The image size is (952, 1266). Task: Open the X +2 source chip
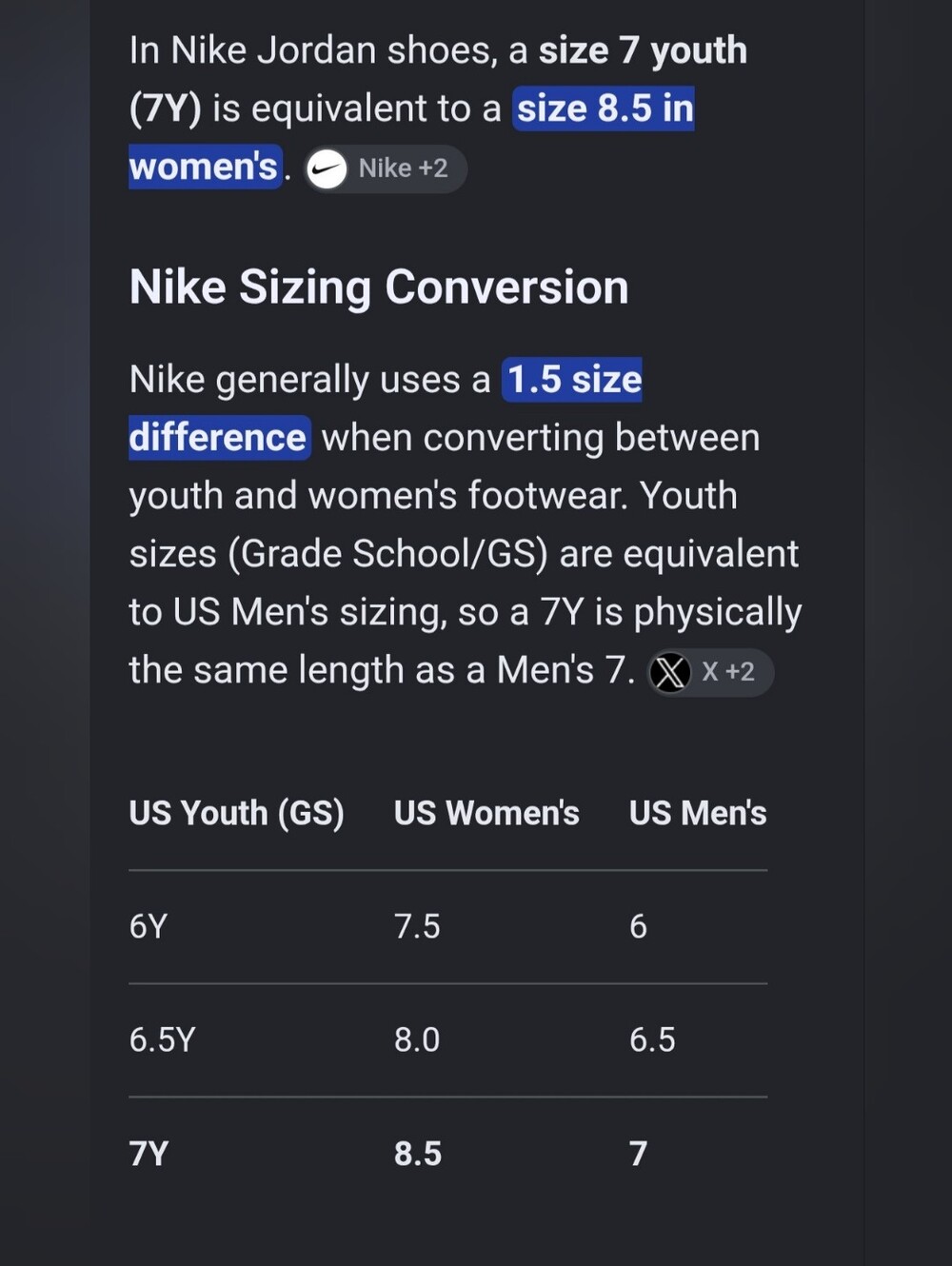pyautogui.click(x=710, y=672)
